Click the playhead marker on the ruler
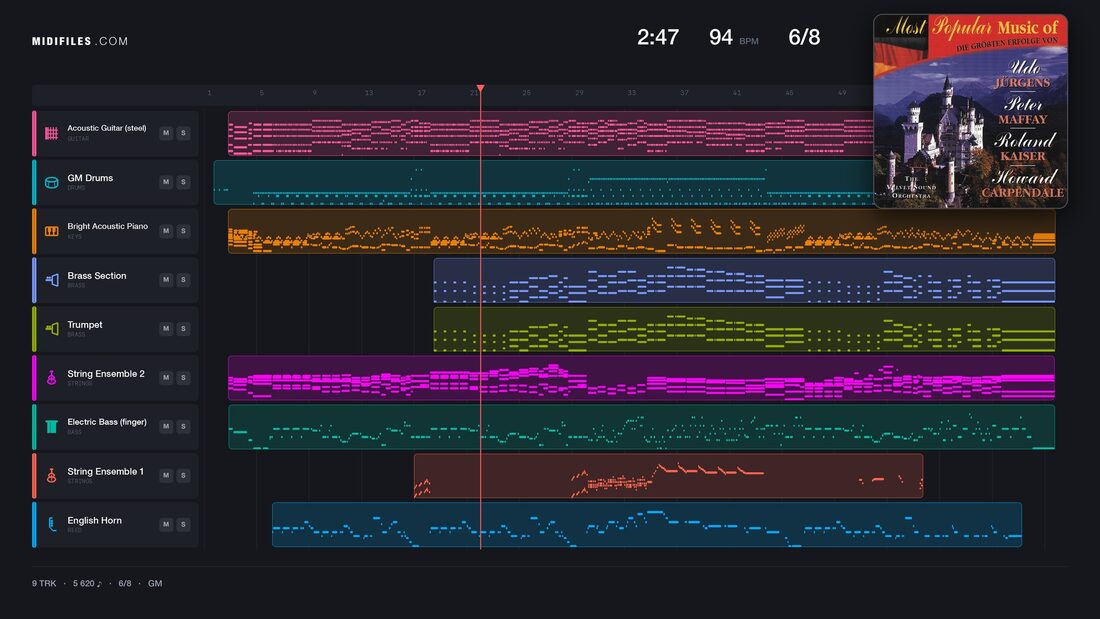The width and height of the screenshot is (1100, 619). tap(481, 88)
